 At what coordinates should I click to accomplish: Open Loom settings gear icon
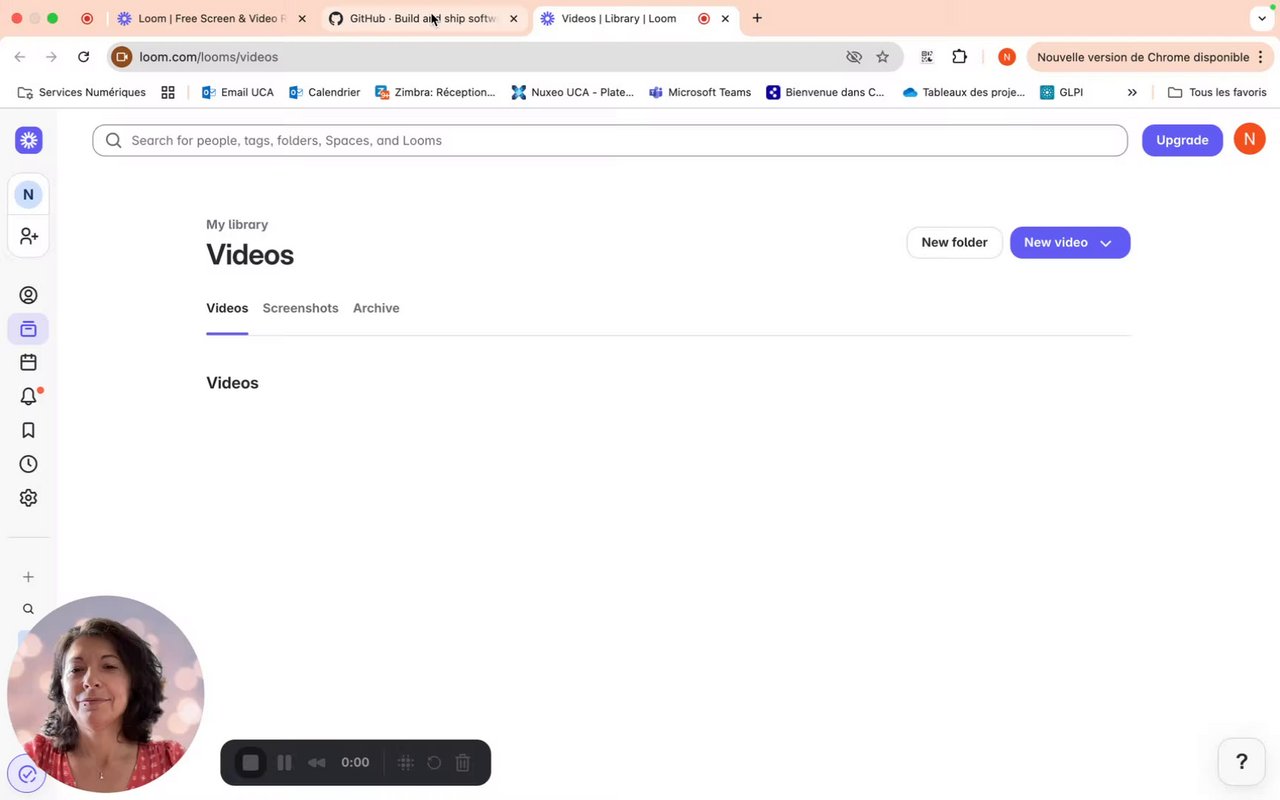[28, 498]
